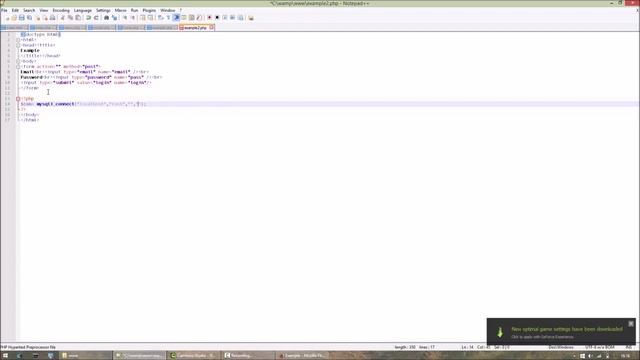This screenshot has width=640, height=360.
Task: Open the user-defined language icon
Action: tap(184, 18)
